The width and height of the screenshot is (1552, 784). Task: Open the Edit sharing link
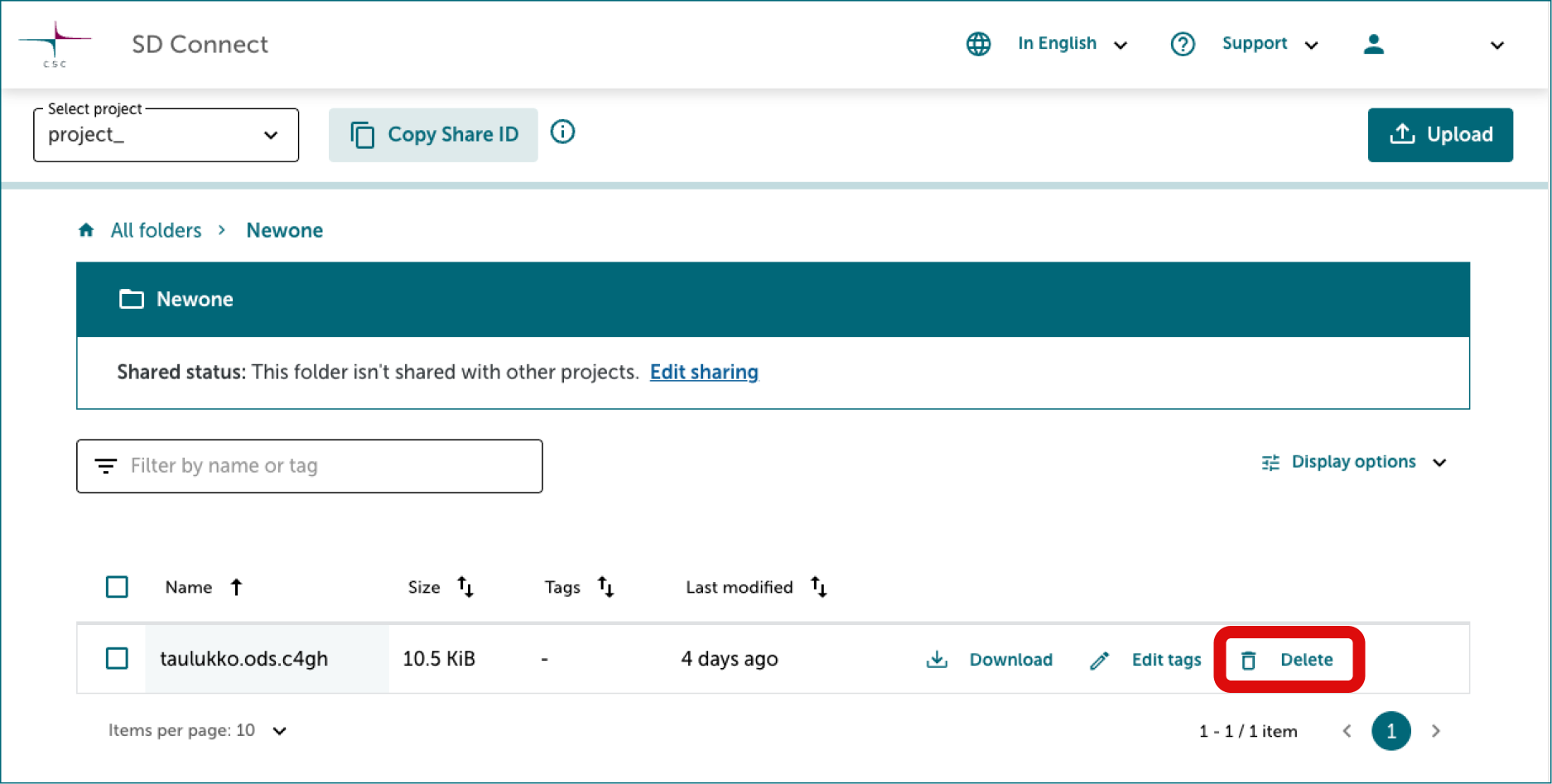(x=704, y=372)
